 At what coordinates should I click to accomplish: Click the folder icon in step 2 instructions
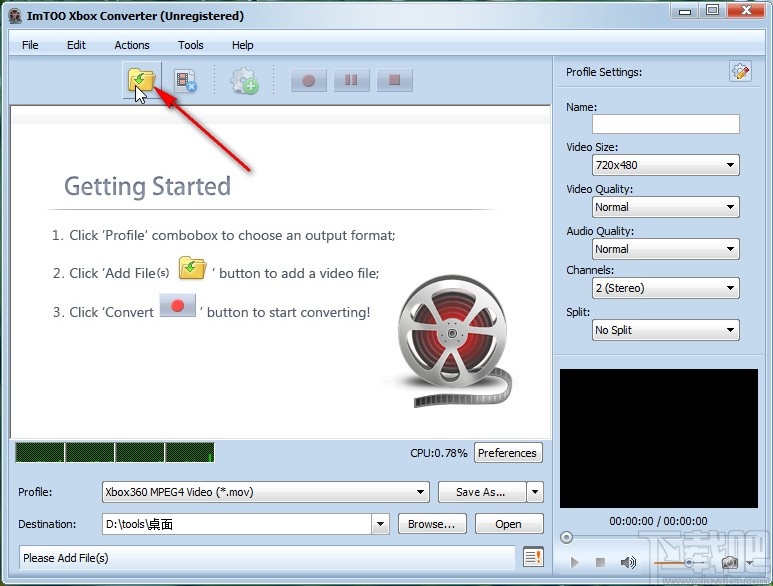(x=192, y=268)
